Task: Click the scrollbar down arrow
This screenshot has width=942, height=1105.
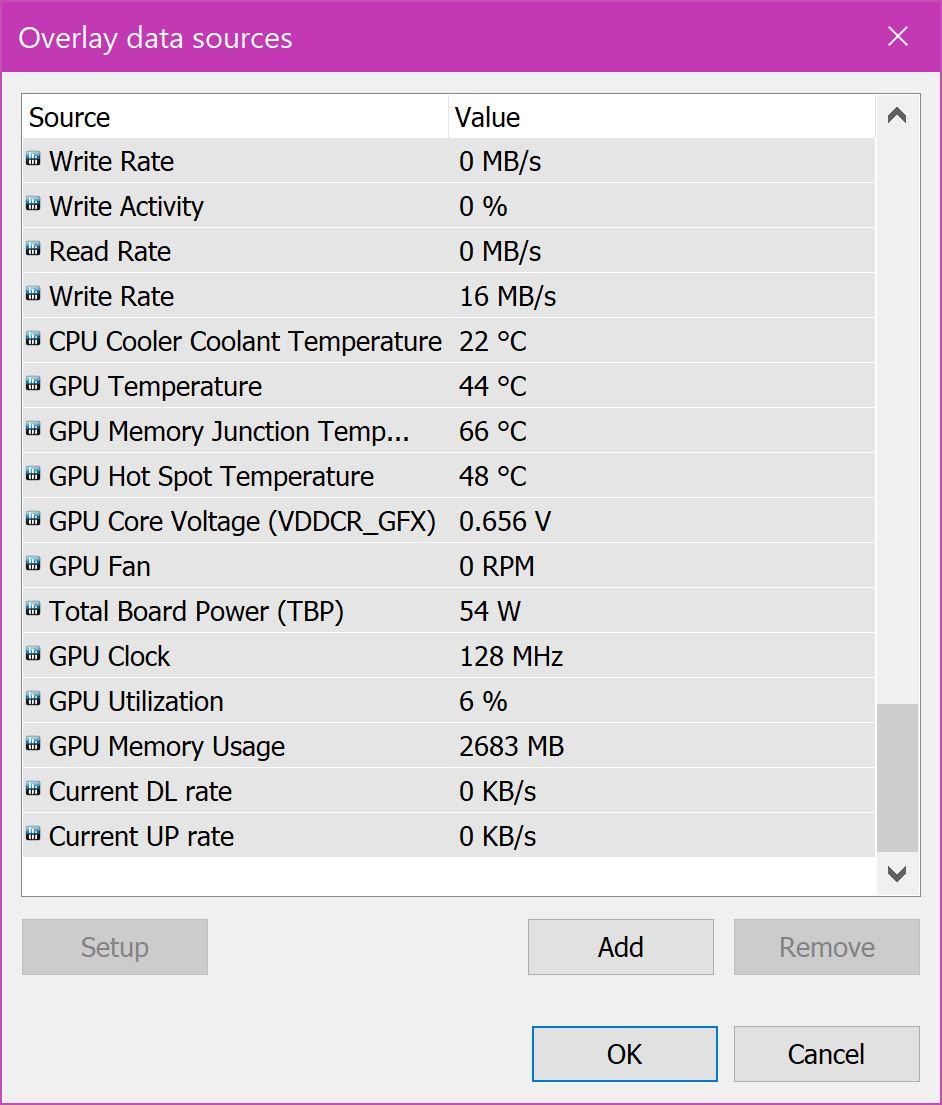Action: [897, 874]
